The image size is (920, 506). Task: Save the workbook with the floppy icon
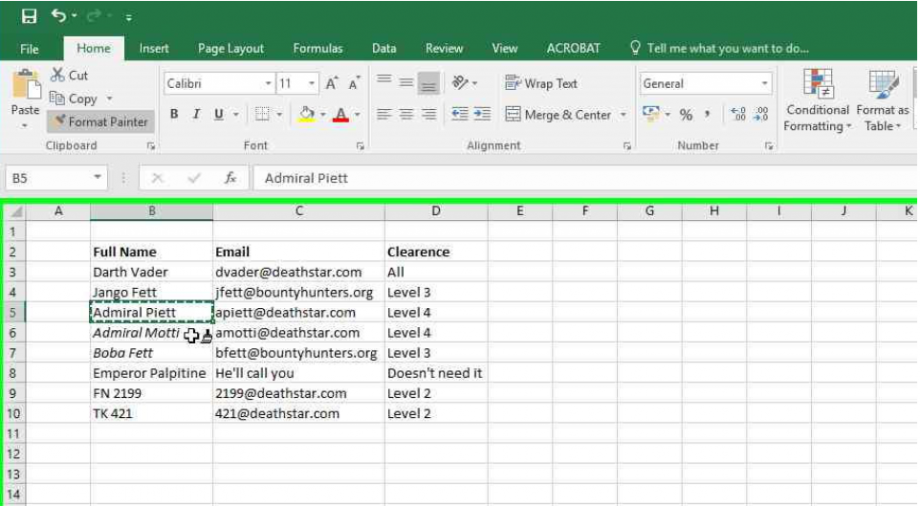click(x=29, y=16)
